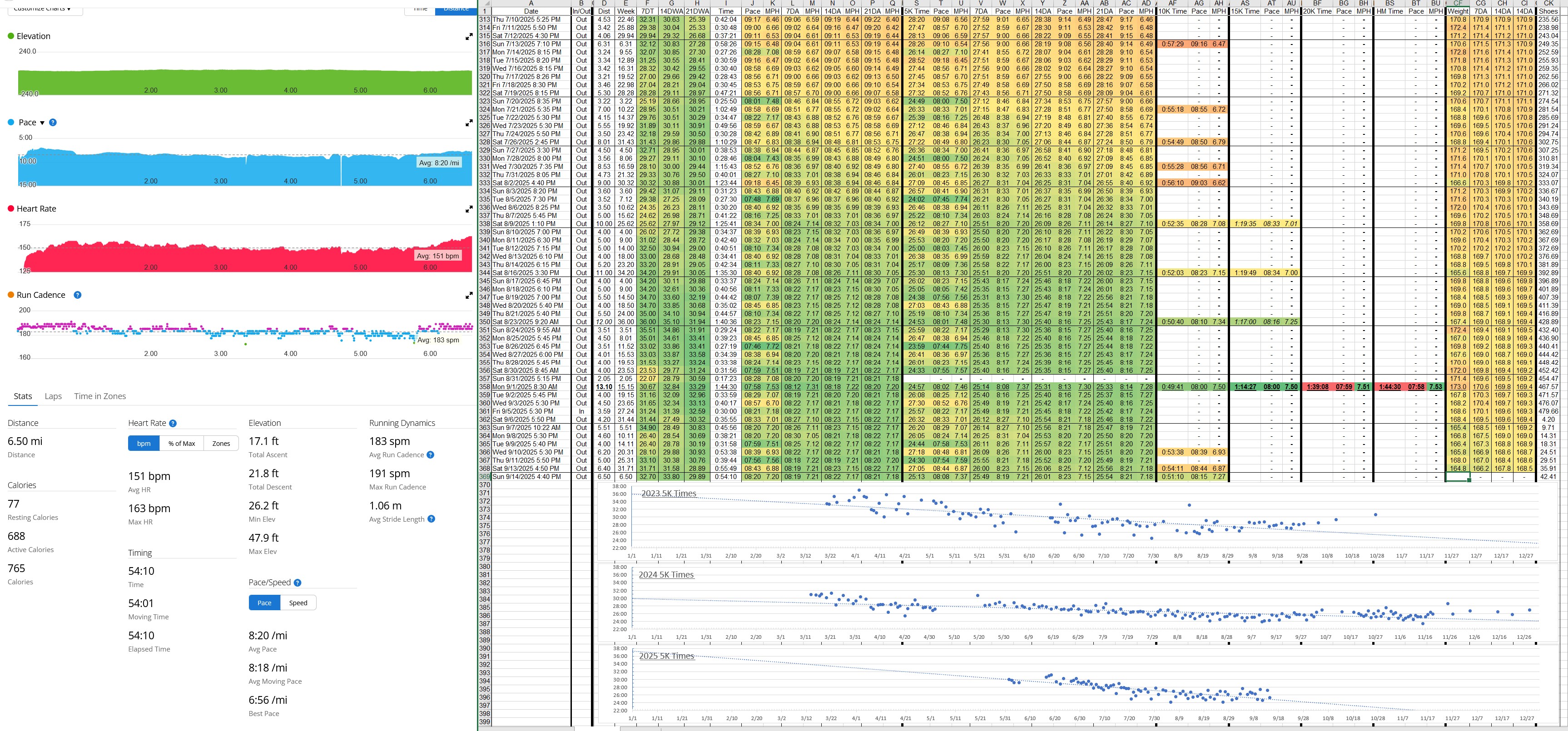Click help icon beside Avg Run Cadence
Screen dimensions: 1568x731
coord(430,454)
